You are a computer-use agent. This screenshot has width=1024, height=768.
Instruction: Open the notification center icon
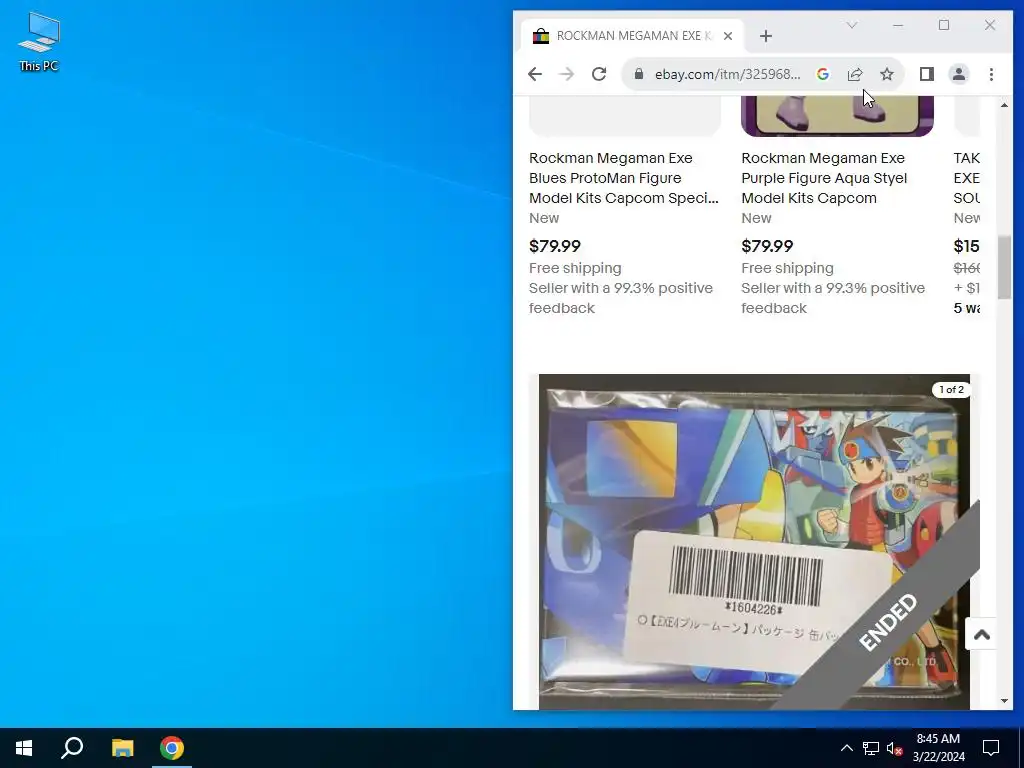pyautogui.click(x=991, y=748)
